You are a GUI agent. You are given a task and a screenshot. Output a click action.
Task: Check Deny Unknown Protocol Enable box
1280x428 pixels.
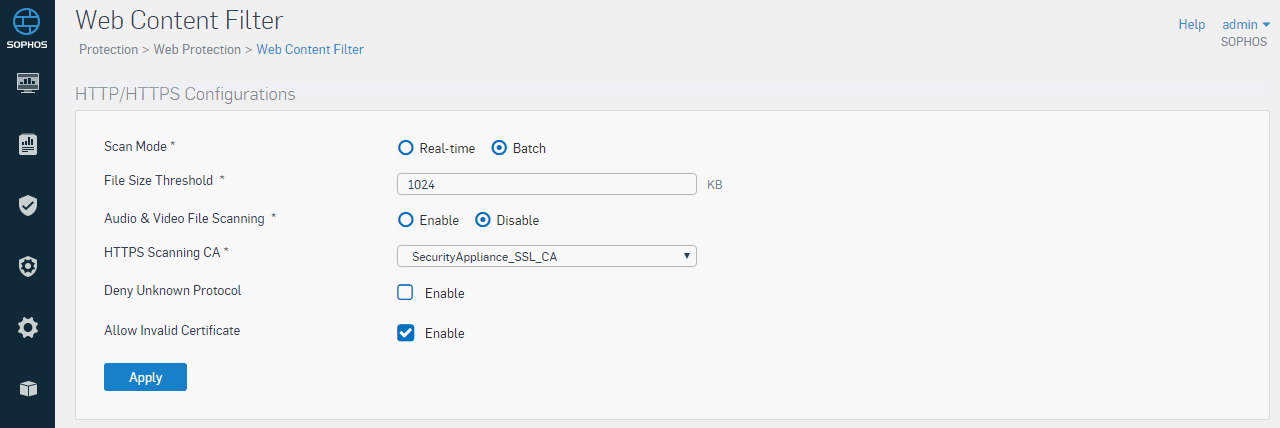(x=406, y=293)
